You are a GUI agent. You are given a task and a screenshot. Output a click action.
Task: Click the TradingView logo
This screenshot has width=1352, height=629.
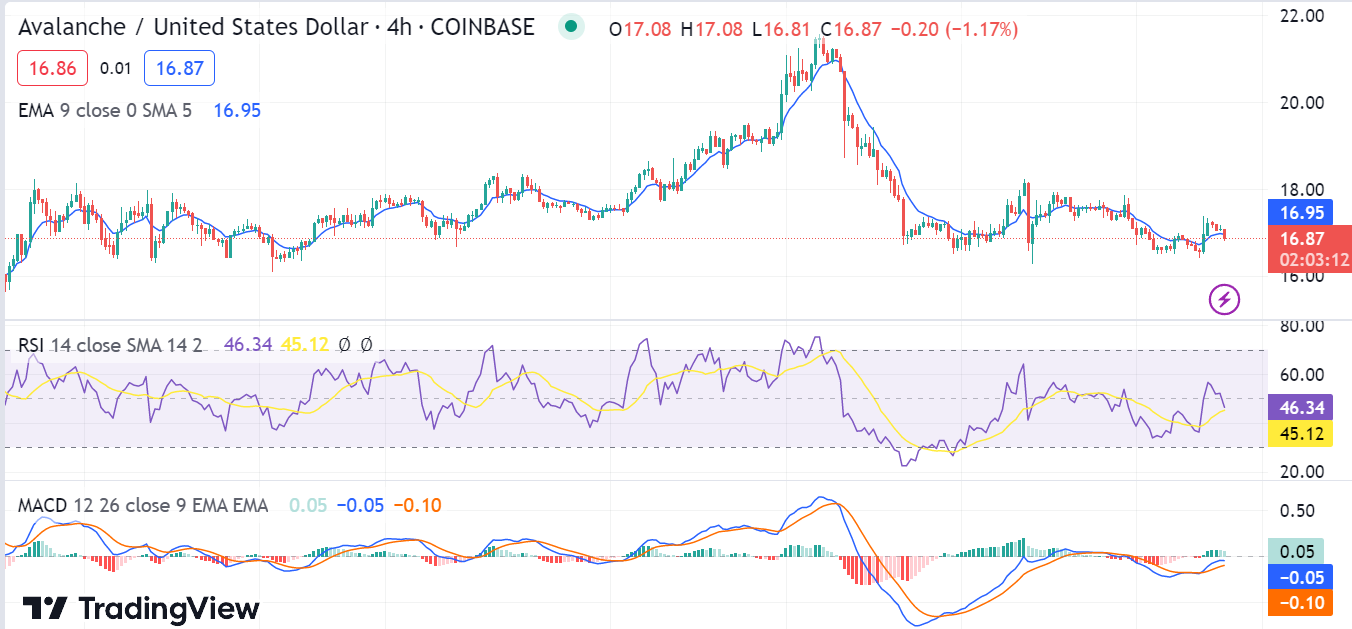[x=141, y=608]
